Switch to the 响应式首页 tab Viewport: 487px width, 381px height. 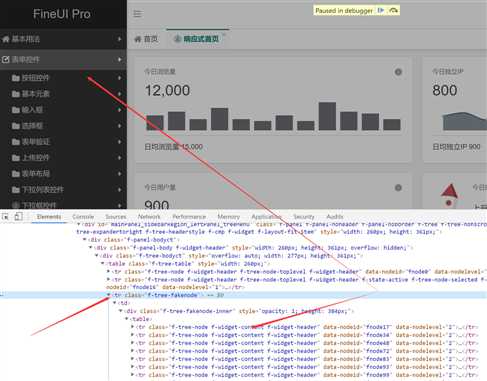tap(198, 39)
